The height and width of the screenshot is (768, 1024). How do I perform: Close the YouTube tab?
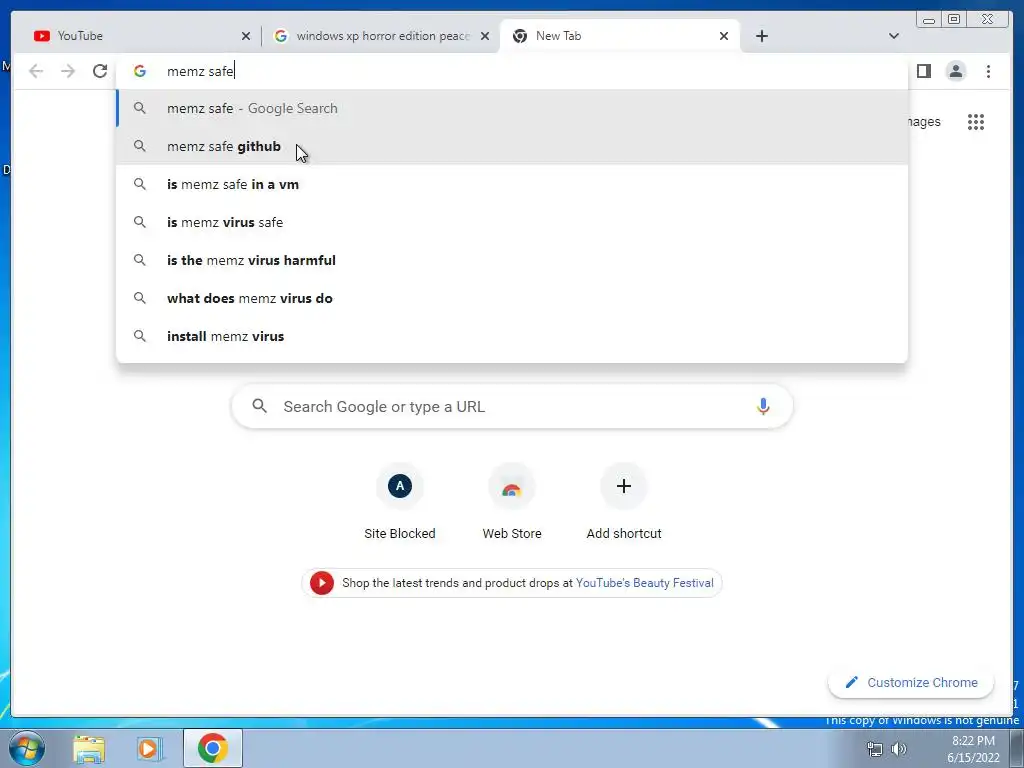(x=246, y=36)
